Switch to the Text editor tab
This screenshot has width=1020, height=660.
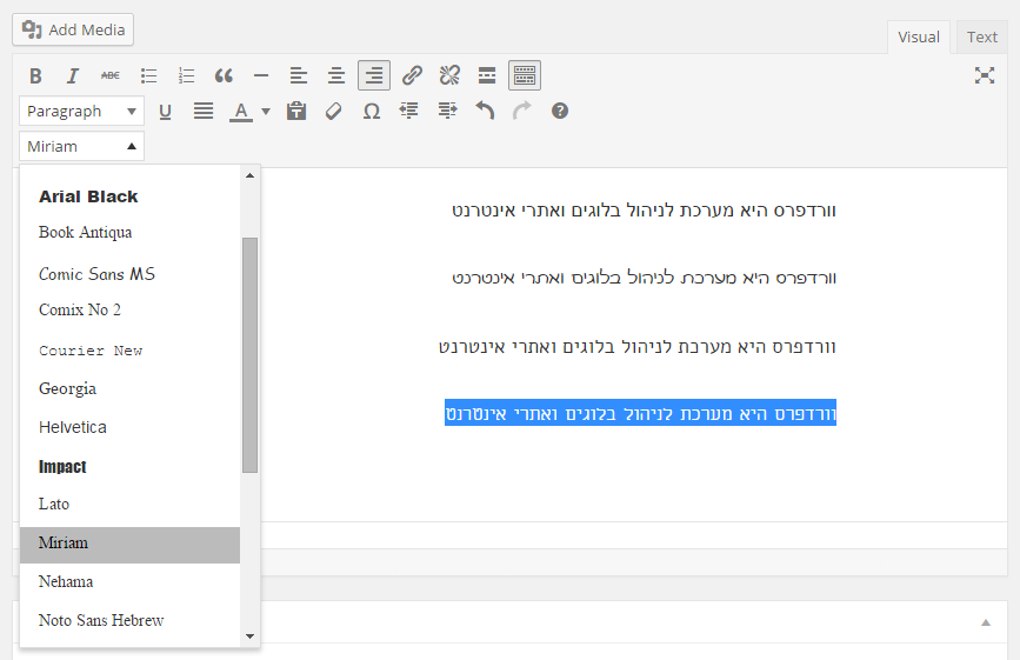(x=982, y=37)
